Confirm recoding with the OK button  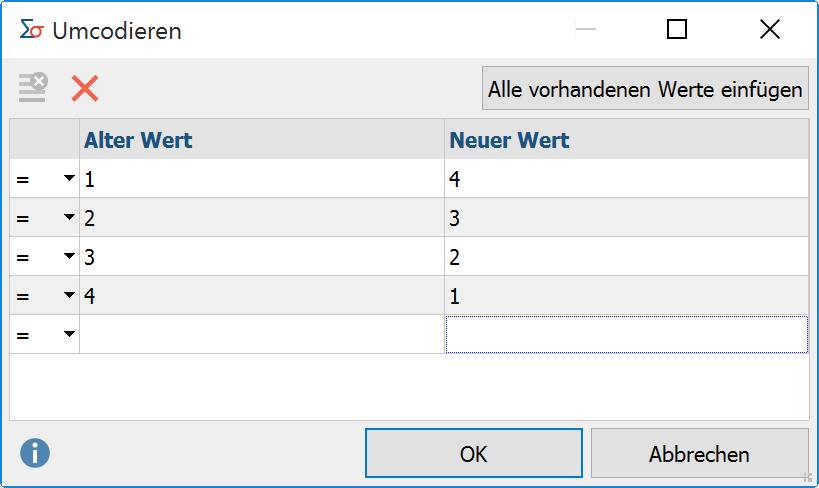(473, 454)
